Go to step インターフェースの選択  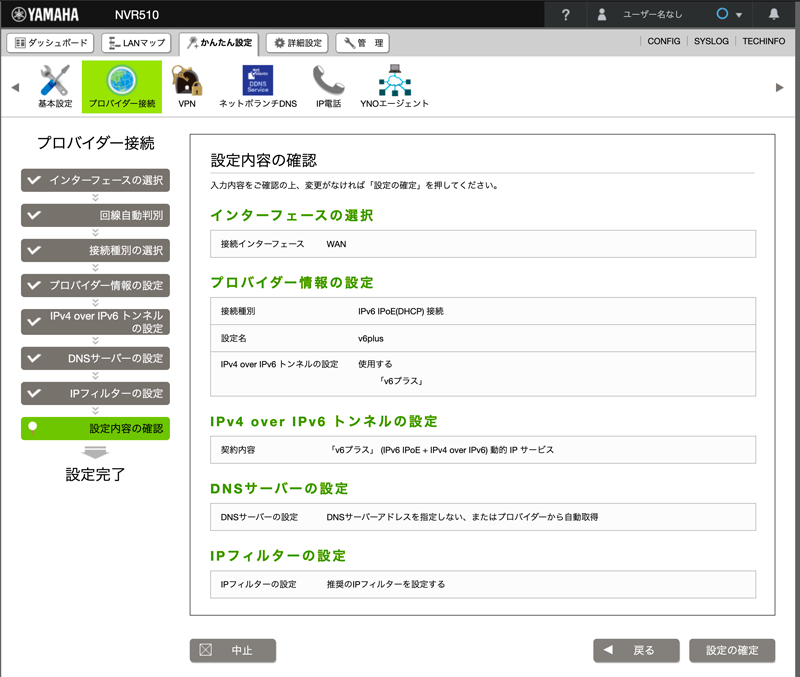click(95, 180)
